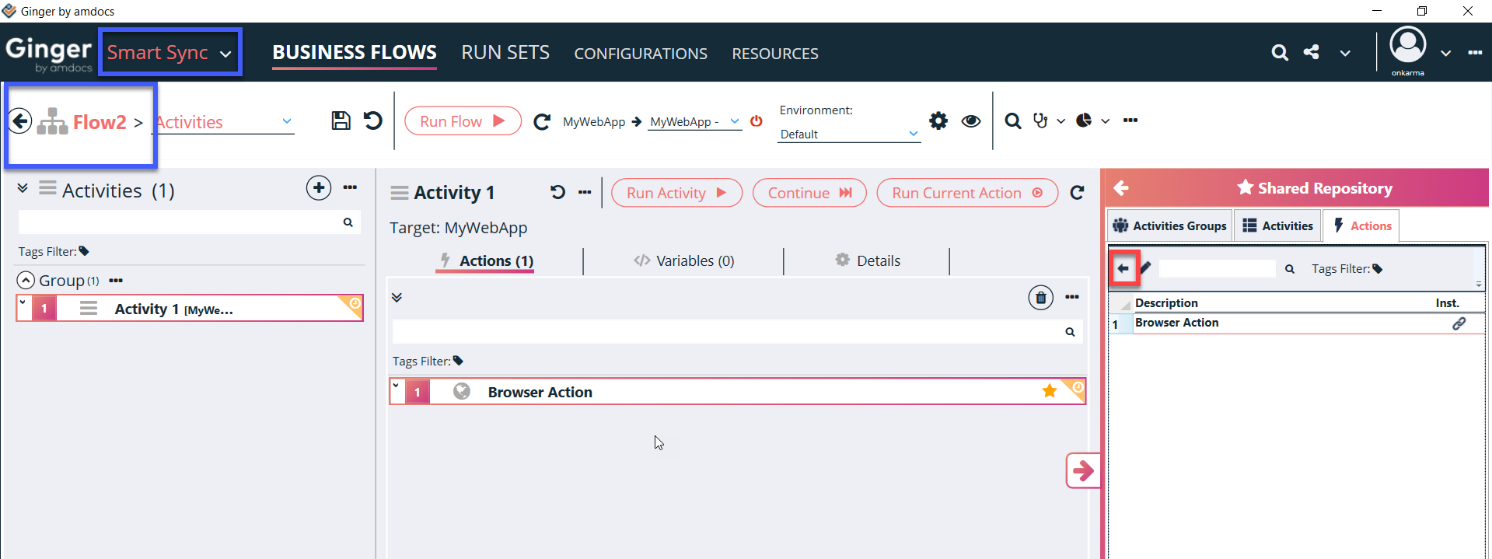
Task: Click the link icon for Browser Action
Action: (x=1459, y=324)
